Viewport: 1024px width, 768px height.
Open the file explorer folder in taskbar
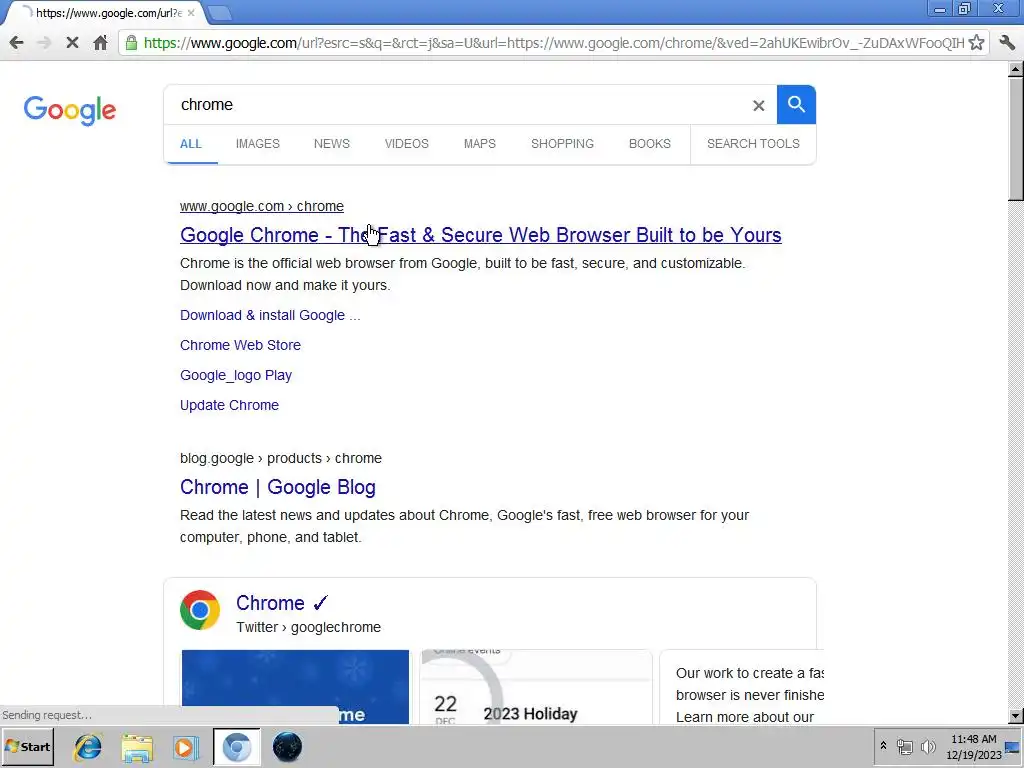(x=137, y=747)
